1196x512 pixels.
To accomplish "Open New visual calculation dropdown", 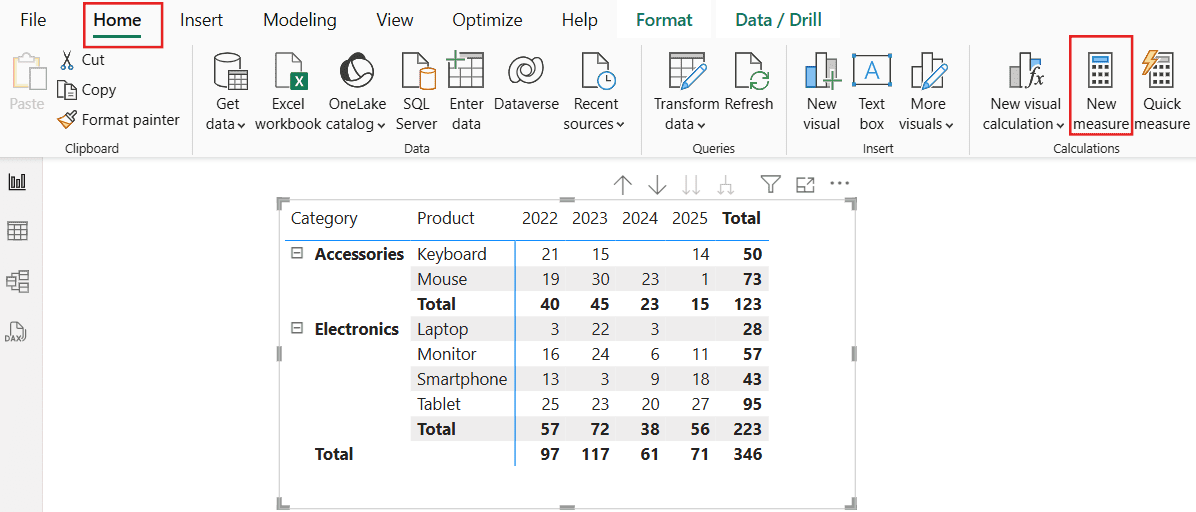I will pyautogui.click(x=1023, y=92).
